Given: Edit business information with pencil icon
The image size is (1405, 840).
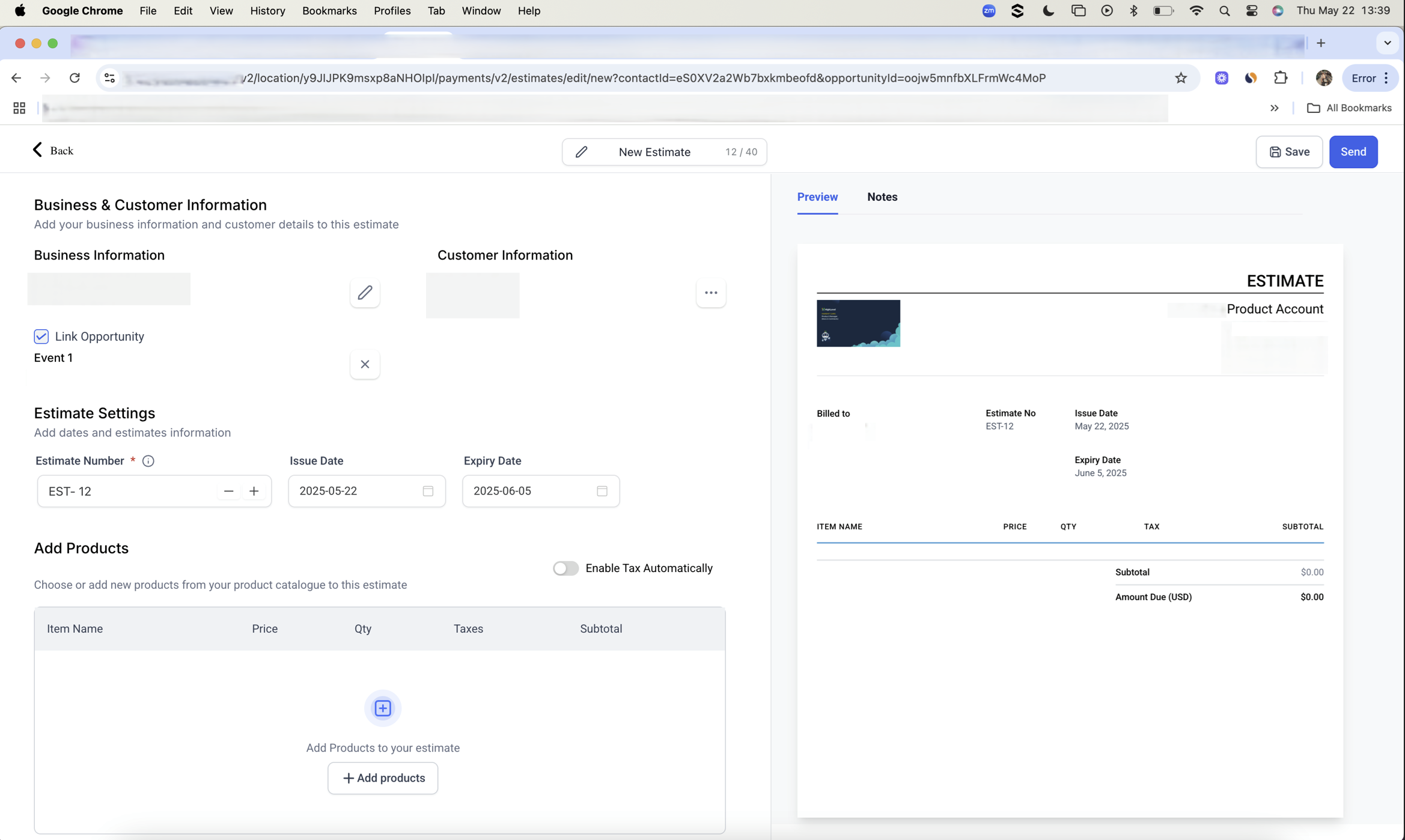Looking at the screenshot, I should pos(365,293).
